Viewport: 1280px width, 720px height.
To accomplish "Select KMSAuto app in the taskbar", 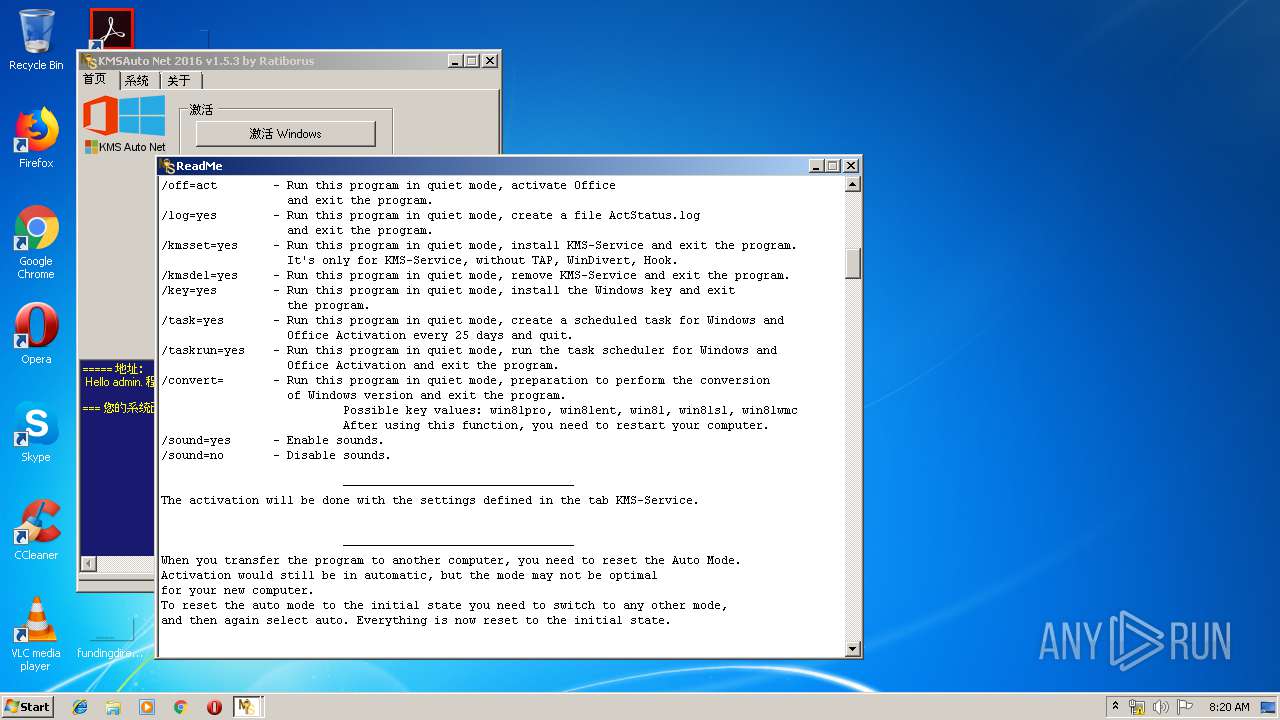I will 247,707.
